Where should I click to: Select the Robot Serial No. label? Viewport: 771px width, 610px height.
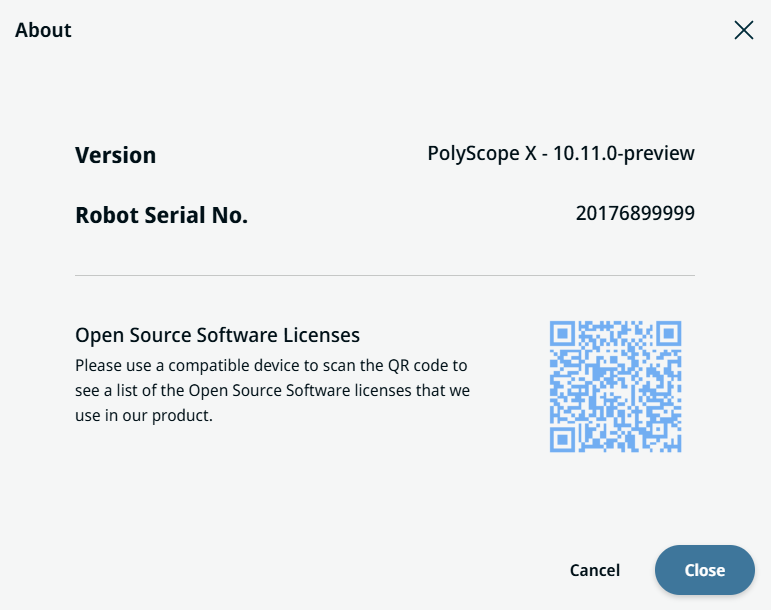(161, 215)
